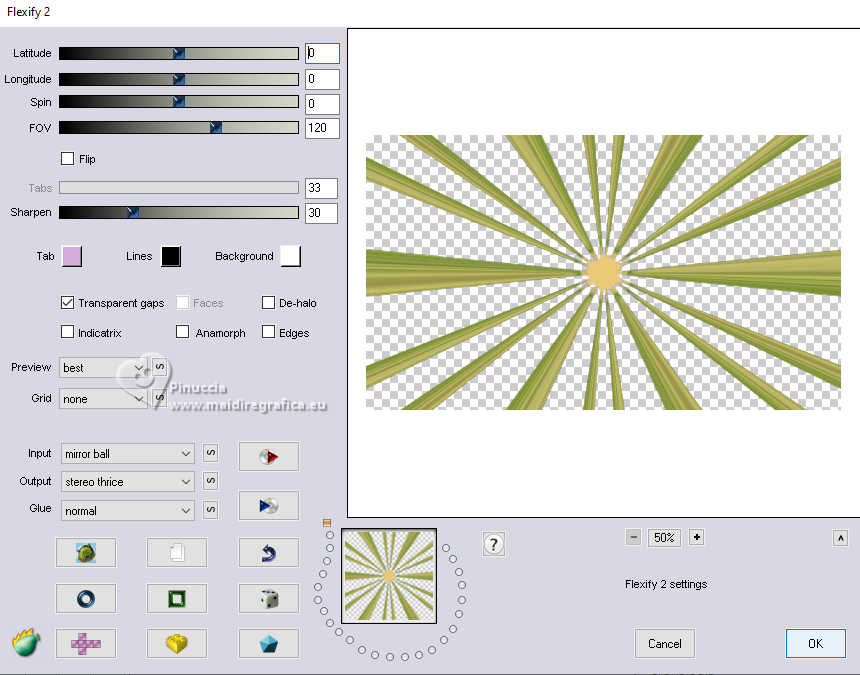The image size is (860, 675).
Task: Click the large sunburst preview image
Action: [x=603, y=273]
